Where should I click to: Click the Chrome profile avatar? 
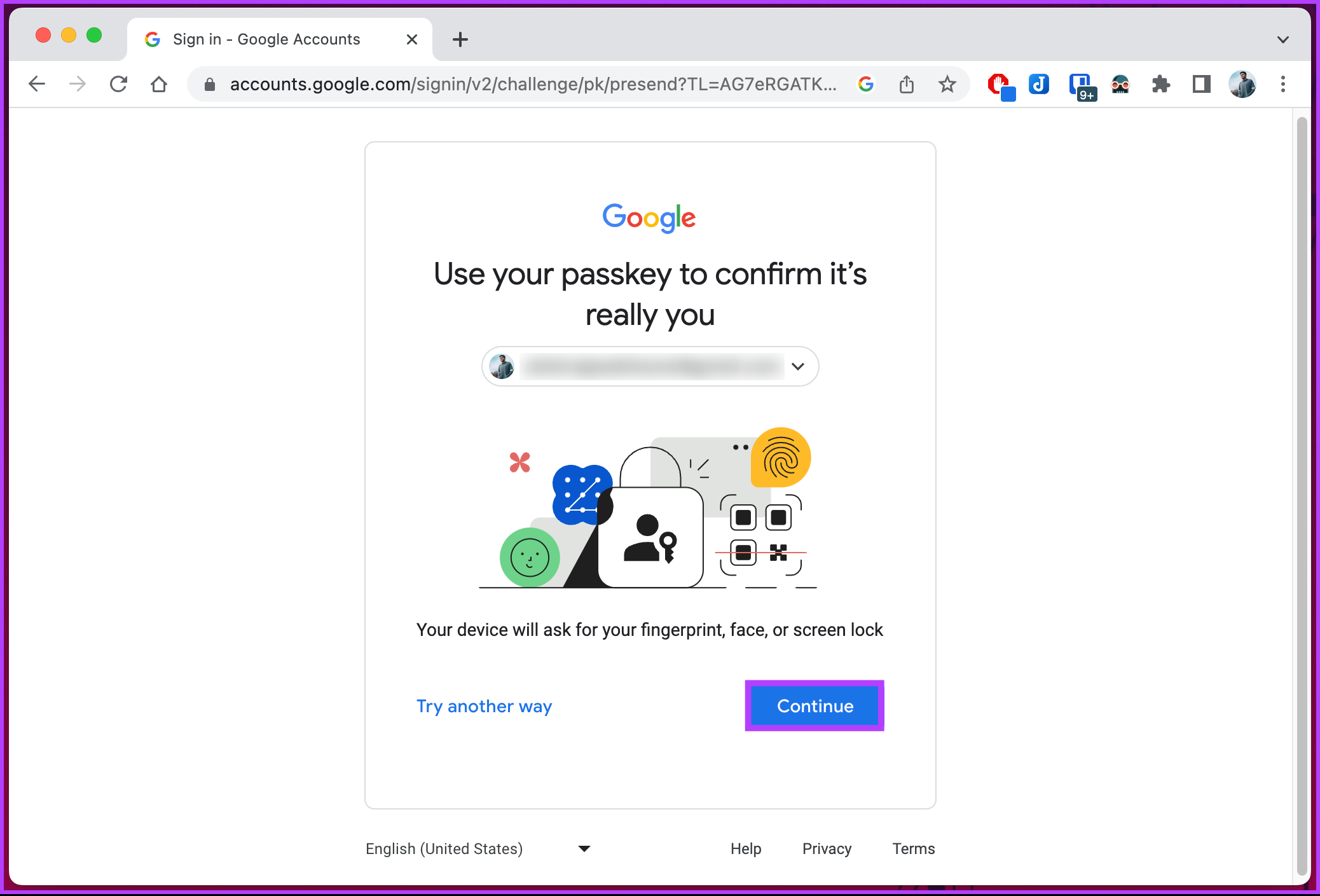[1242, 84]
